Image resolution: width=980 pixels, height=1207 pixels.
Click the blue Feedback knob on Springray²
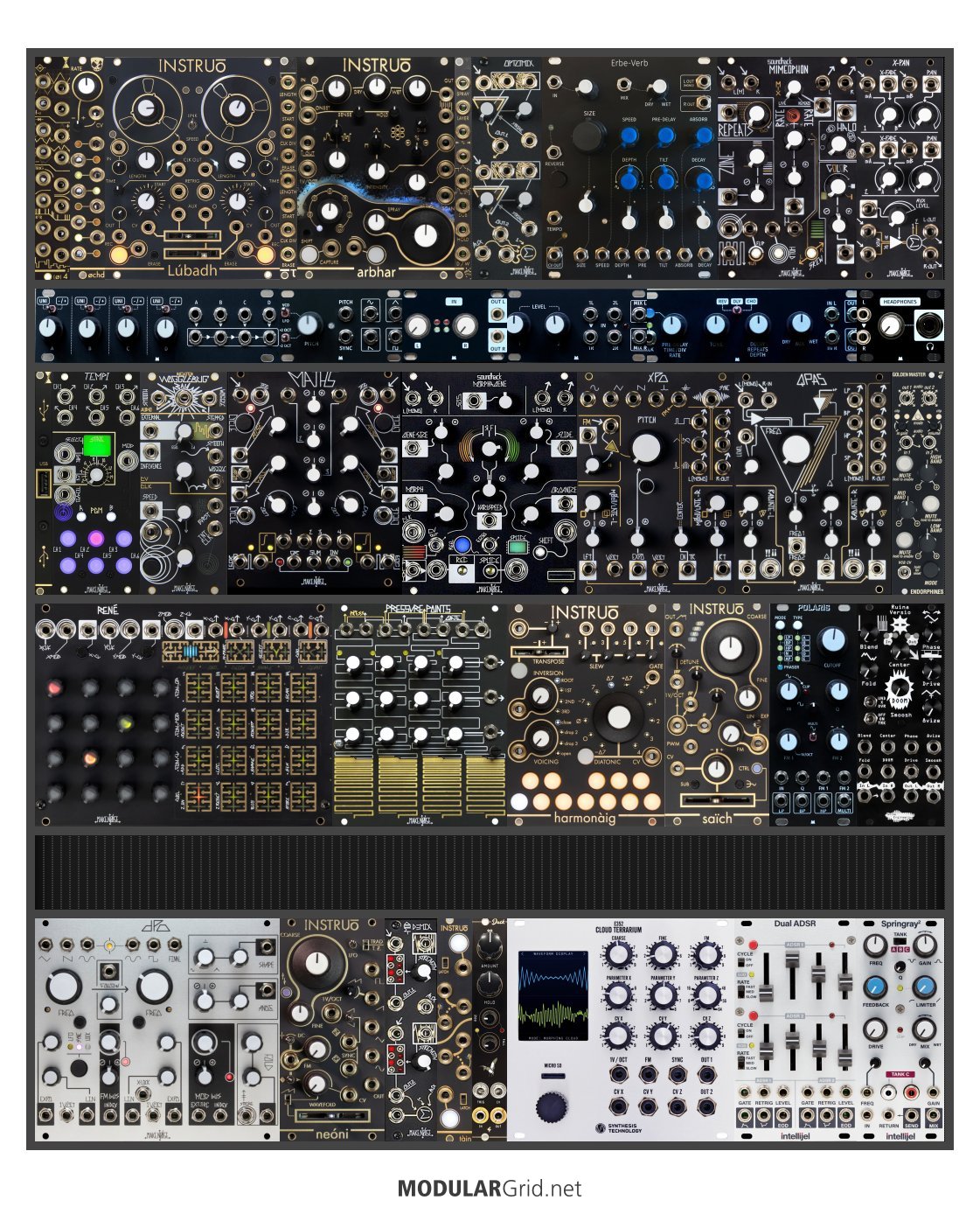pos(875,986)
